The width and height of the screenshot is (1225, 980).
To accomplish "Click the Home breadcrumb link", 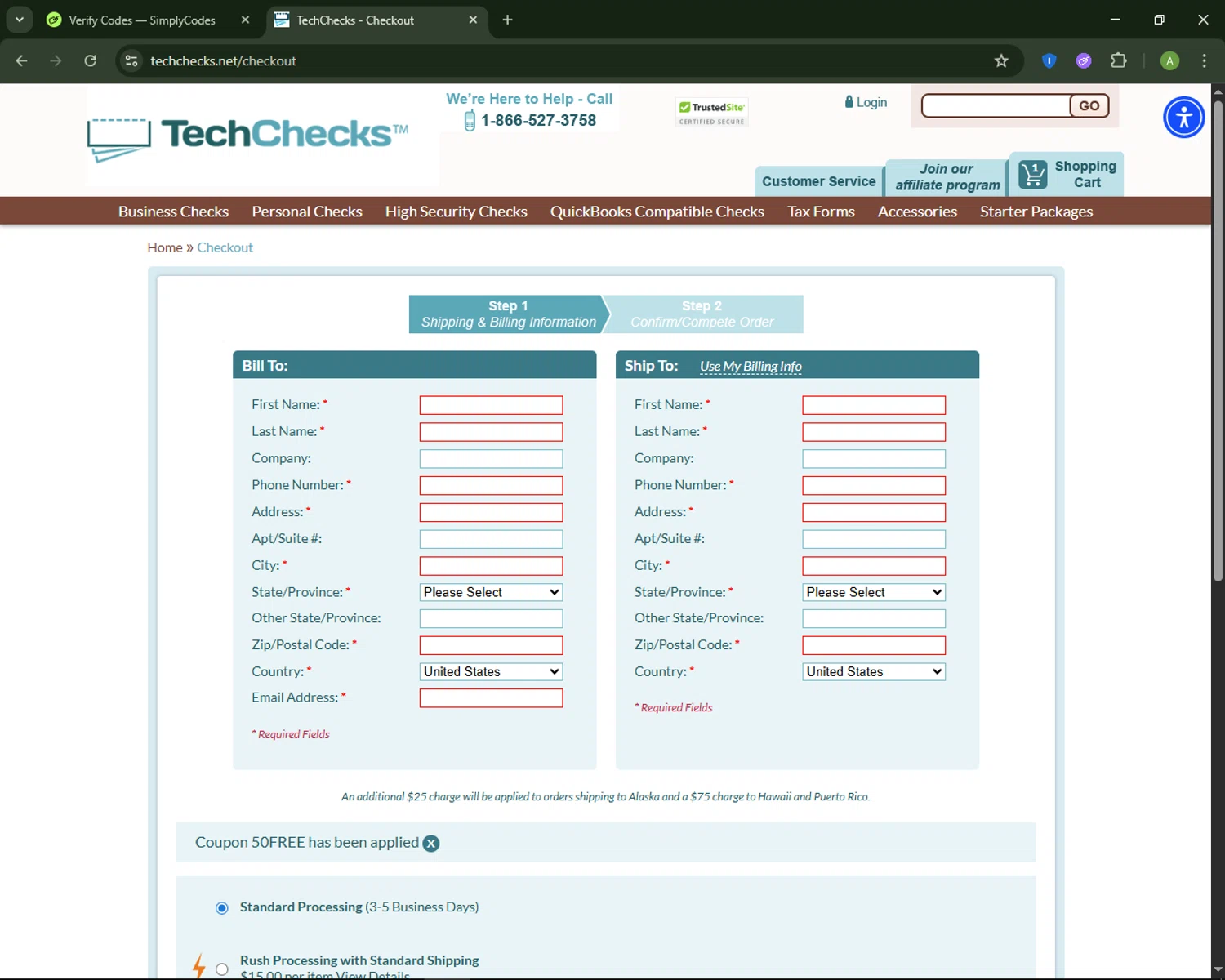I will 165,247.
